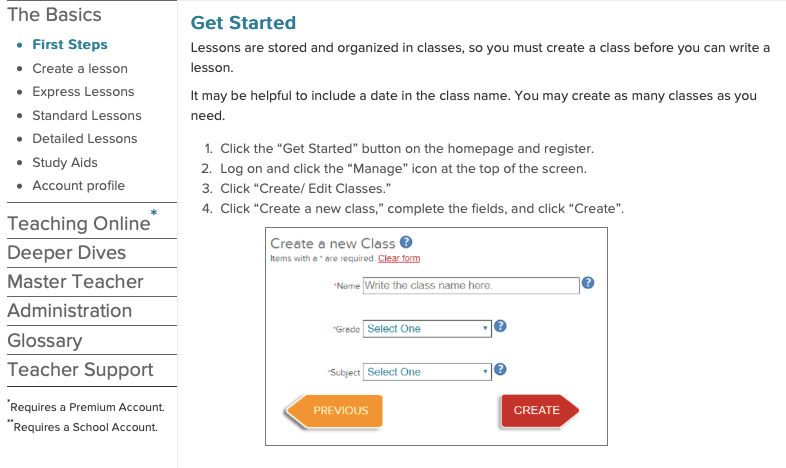
Task: Type in the class name input field
Action: click(x=471, y=285)
